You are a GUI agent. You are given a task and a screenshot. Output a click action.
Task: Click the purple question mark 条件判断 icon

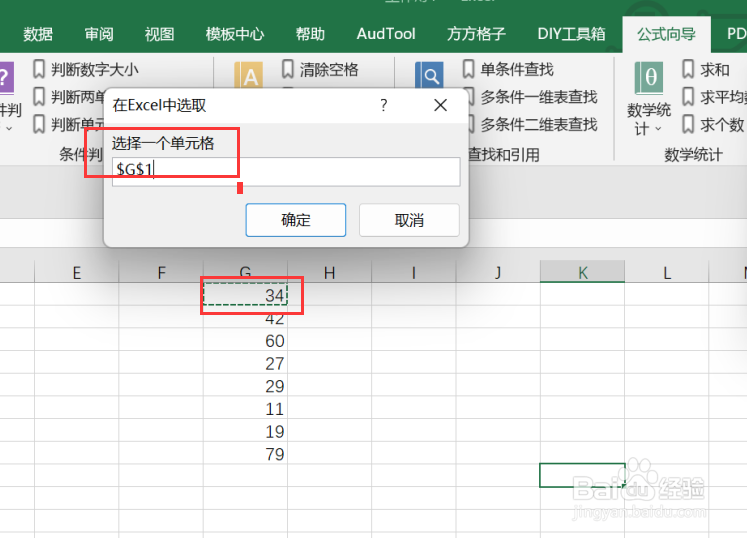coord(6,77)
